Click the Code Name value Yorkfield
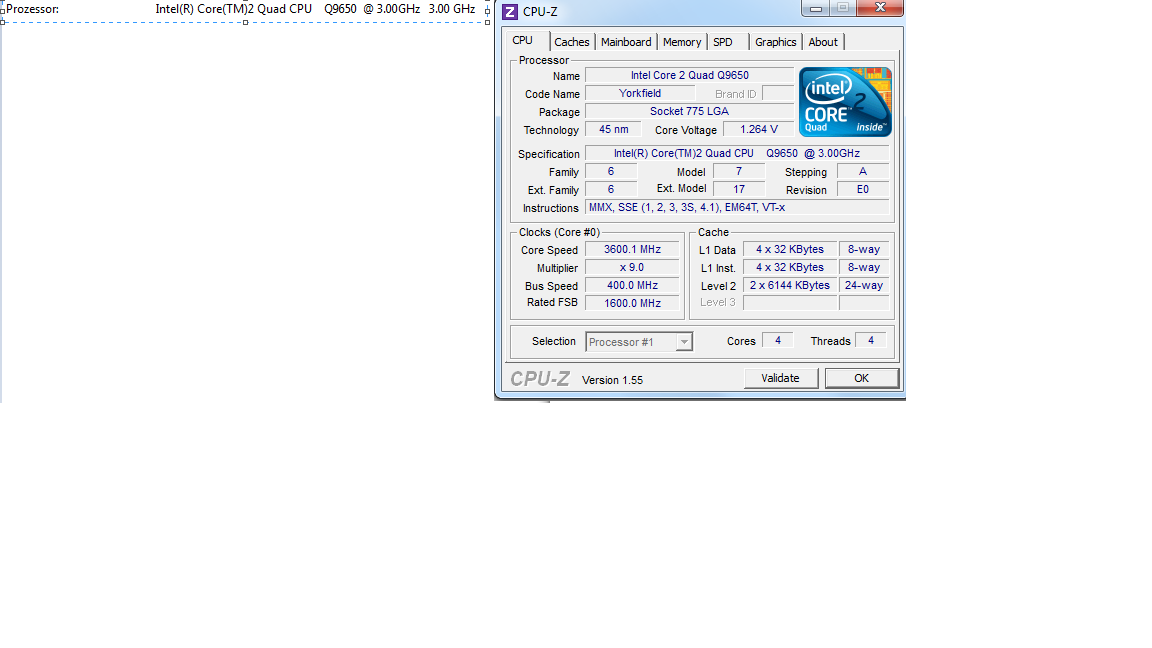Screen dimensions: 1152x648 639,93
